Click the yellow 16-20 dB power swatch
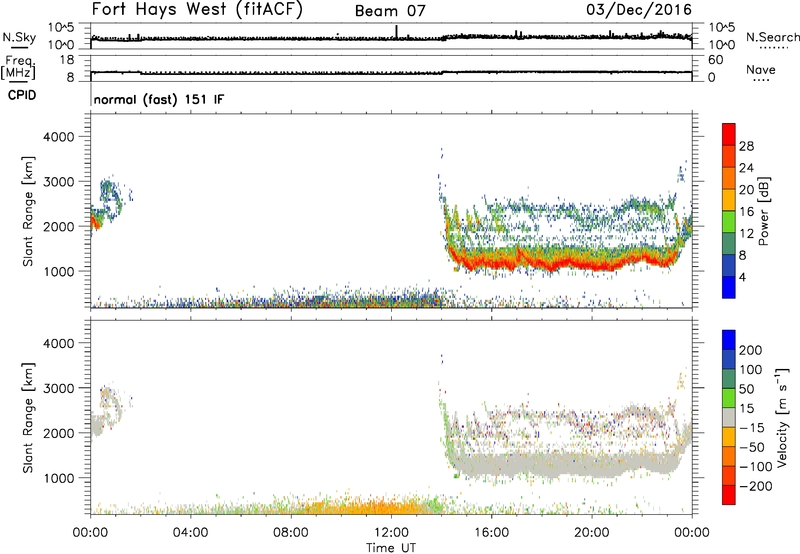 pyautogui.click(x=729, y=200)
